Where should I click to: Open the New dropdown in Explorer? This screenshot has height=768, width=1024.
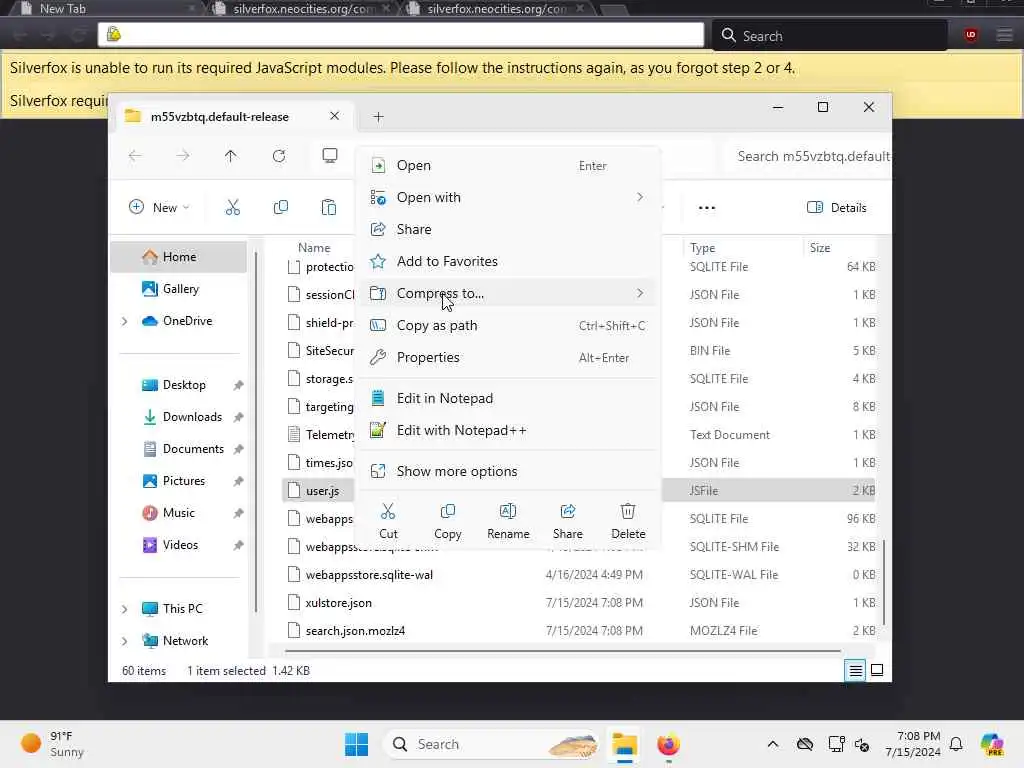pos(159,208)
